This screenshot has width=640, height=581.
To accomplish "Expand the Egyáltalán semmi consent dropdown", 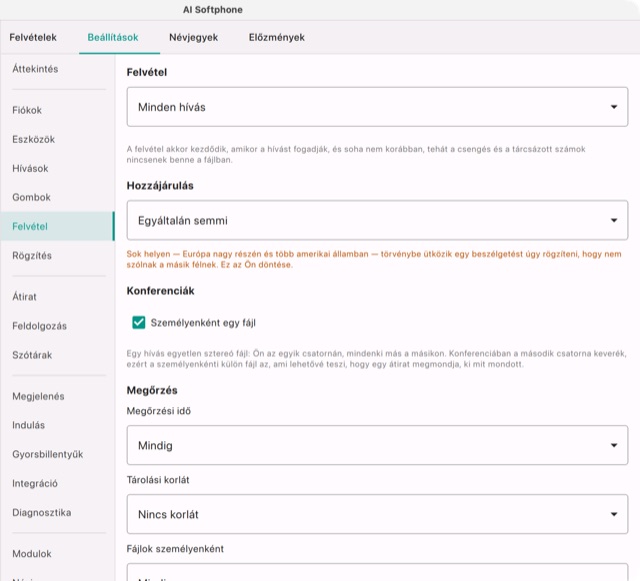I will tap(377, 220).
